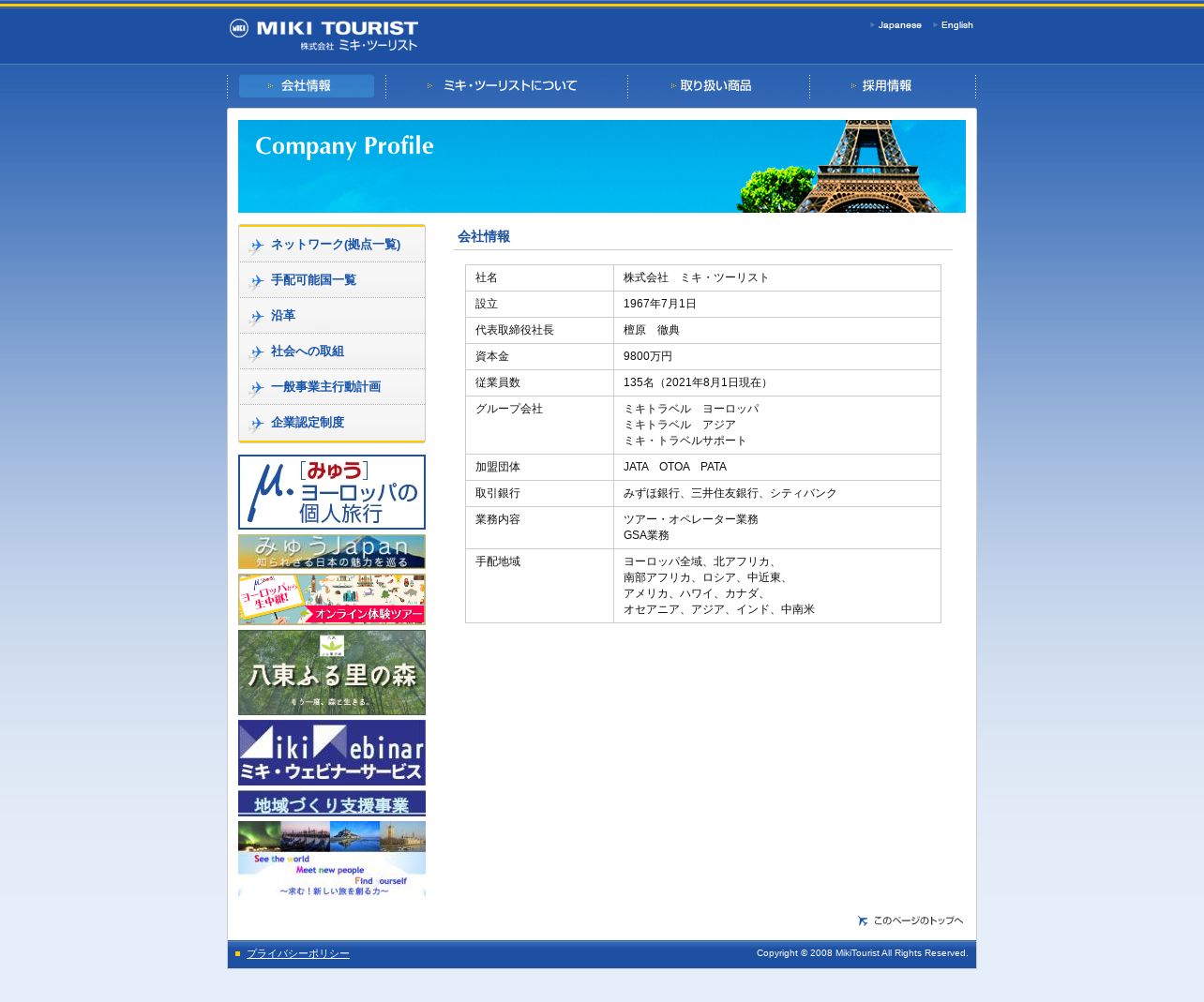Screen dimensions: 1204x1002
Task: Switch language to Japanese
Action: pyautogui.click(x=899, y=25)
